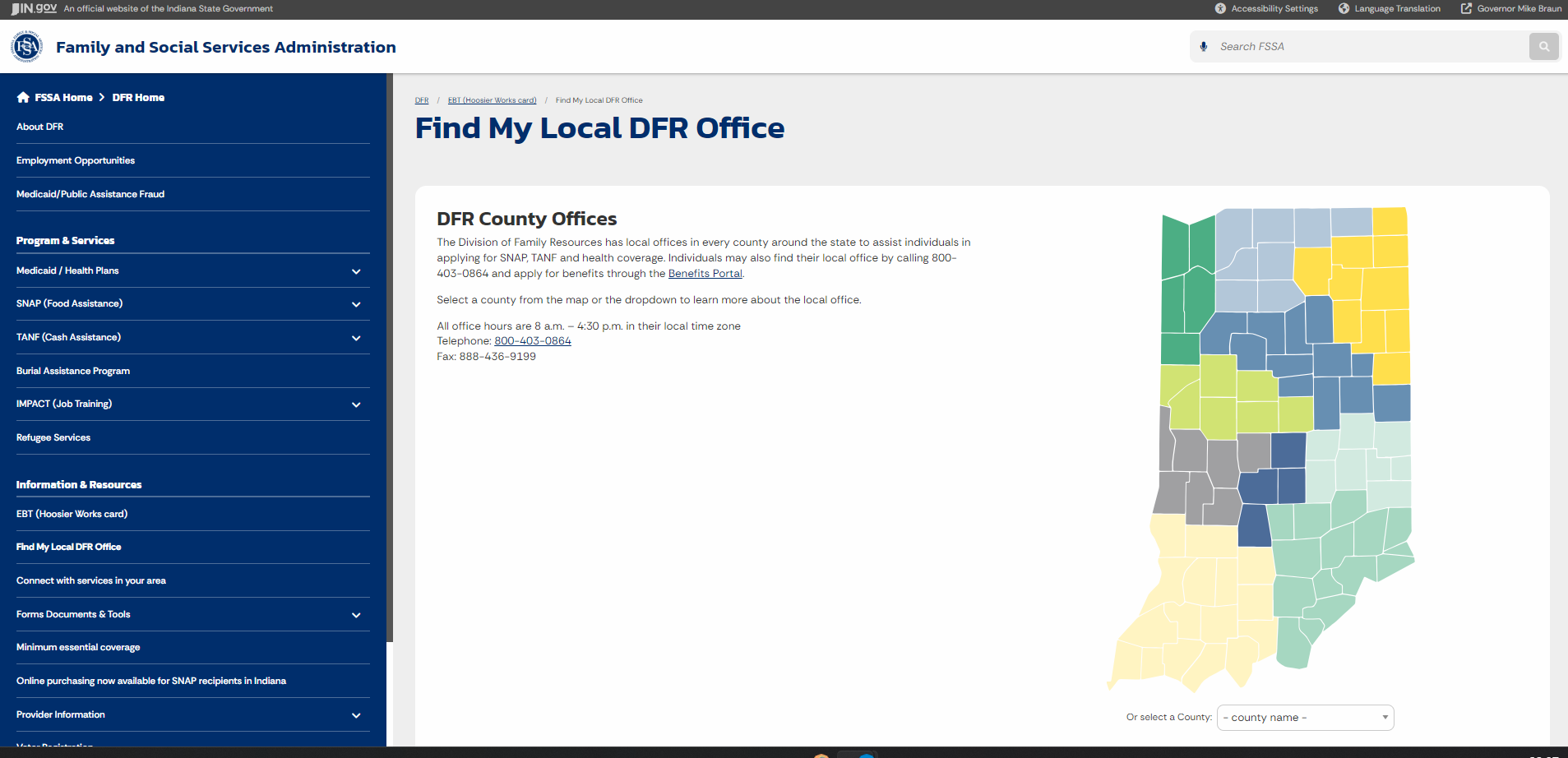Open About DFR sidebar item
Viewport: 1568px width, 758px height.
pos(39,127)
